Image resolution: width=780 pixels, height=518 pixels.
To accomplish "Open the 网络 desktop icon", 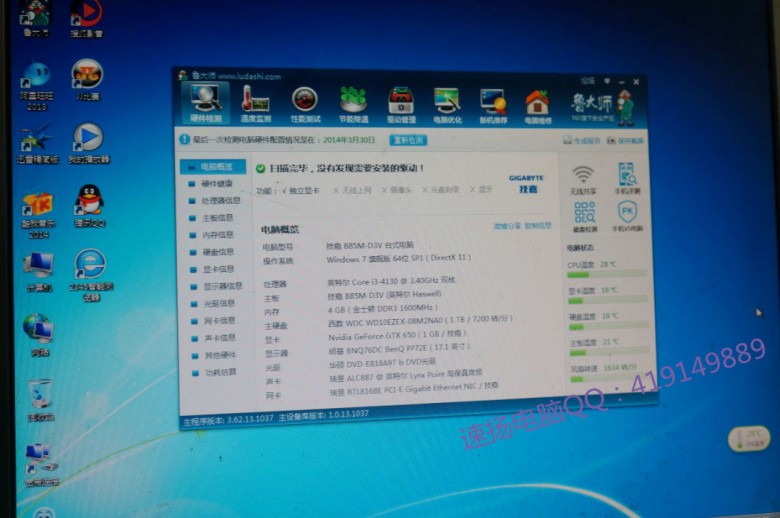I will (x=39, y=335).
